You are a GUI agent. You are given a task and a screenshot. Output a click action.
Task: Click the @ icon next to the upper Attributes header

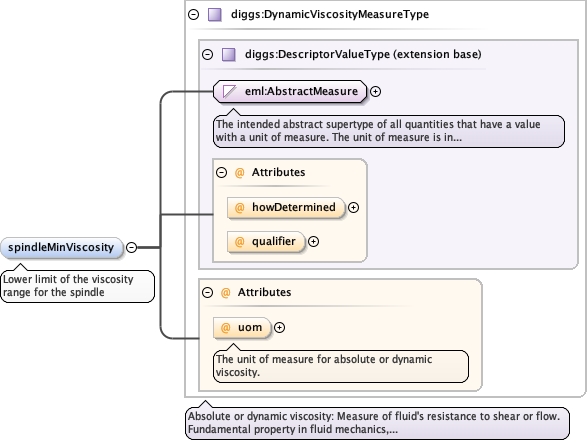[x=239, y=173]
